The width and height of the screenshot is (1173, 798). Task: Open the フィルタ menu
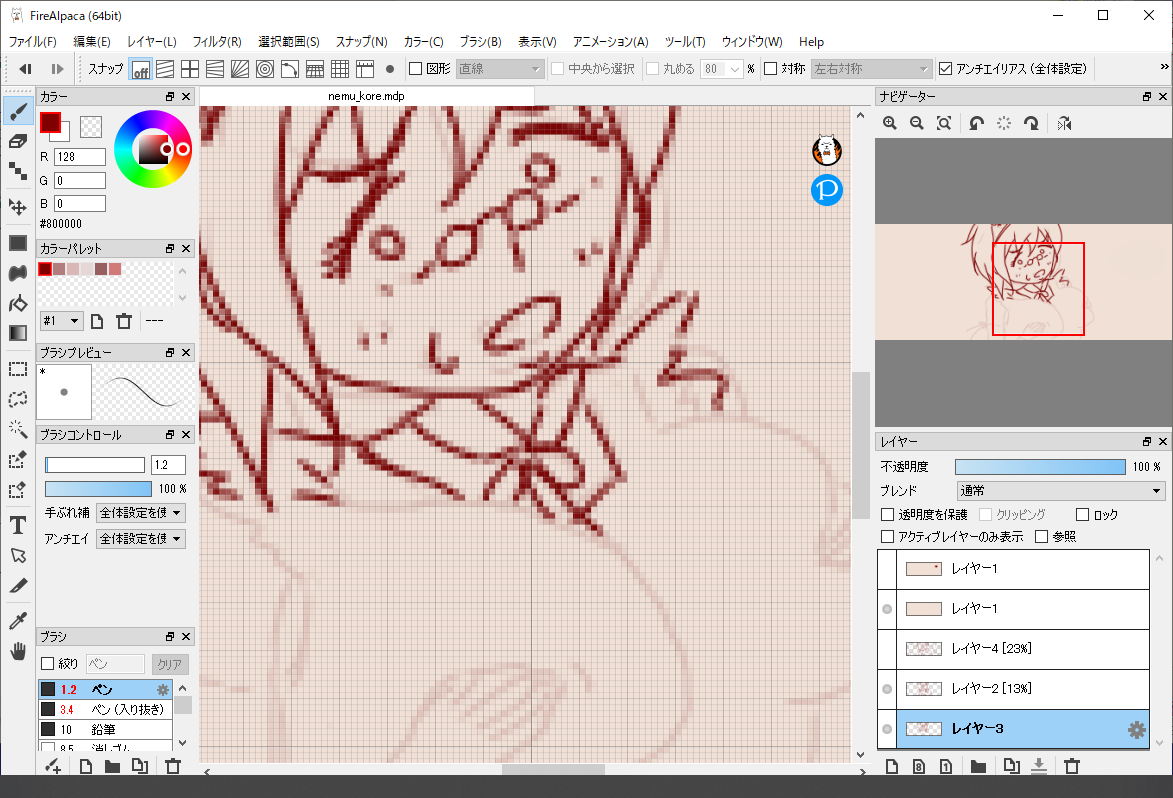click(x=216, y=42)
